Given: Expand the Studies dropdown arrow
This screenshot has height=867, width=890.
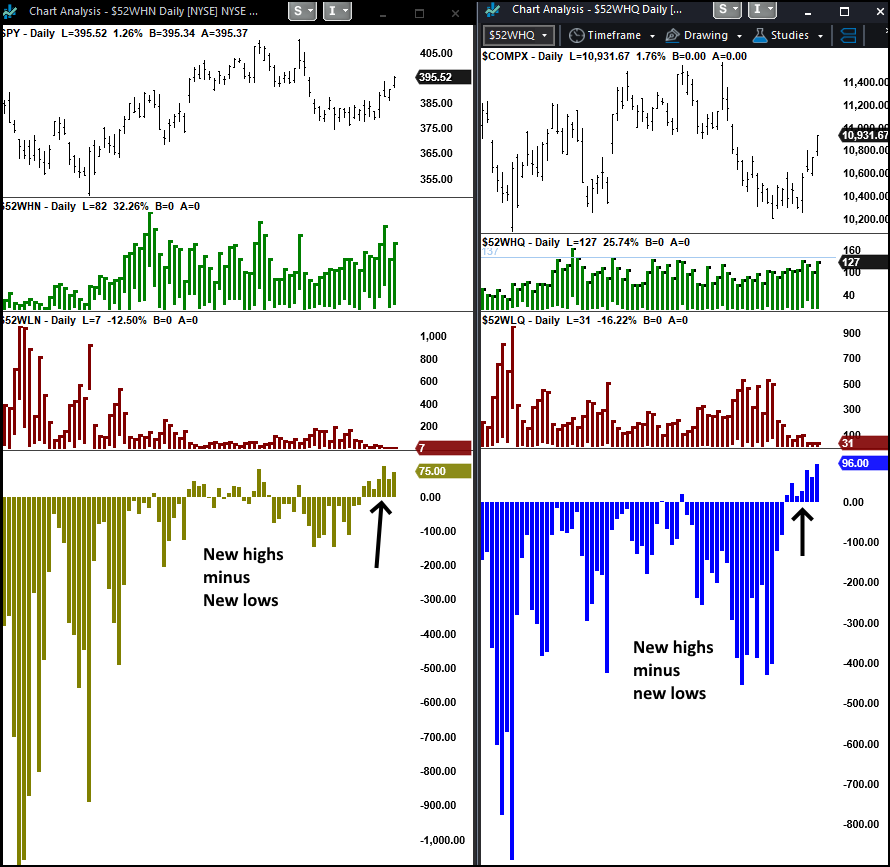Looking at the screenshot, I should pyautogui.click(x=820, y=35).
